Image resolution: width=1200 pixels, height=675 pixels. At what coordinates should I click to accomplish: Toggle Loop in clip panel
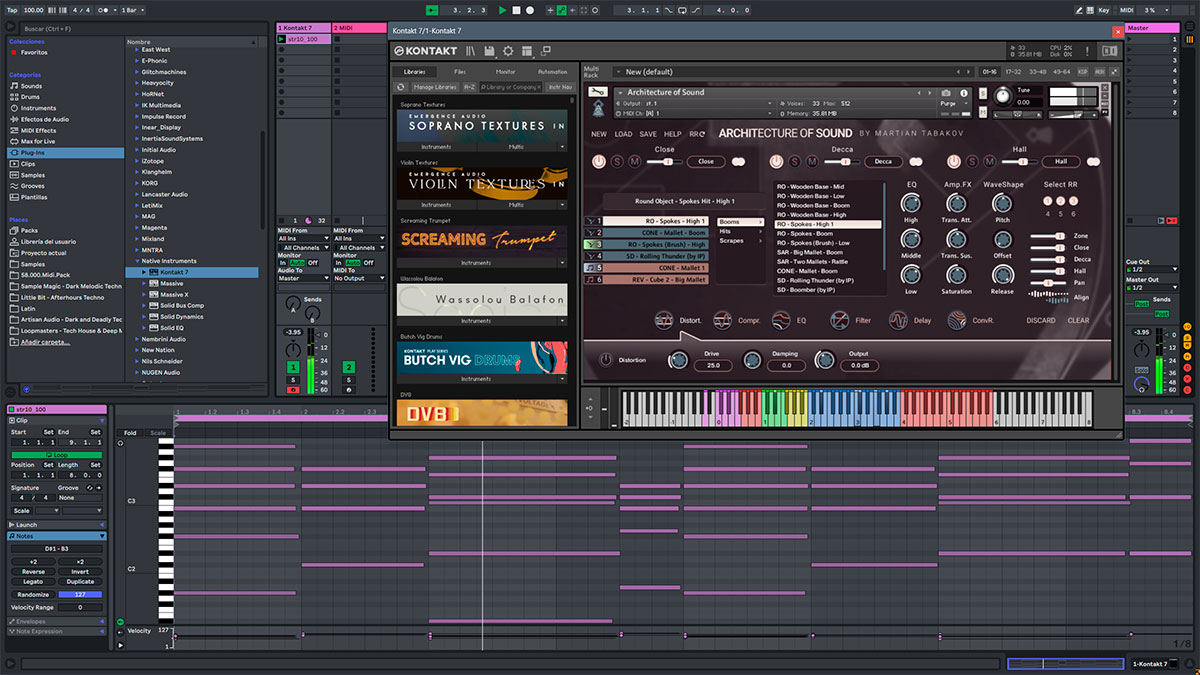(57, 455)
